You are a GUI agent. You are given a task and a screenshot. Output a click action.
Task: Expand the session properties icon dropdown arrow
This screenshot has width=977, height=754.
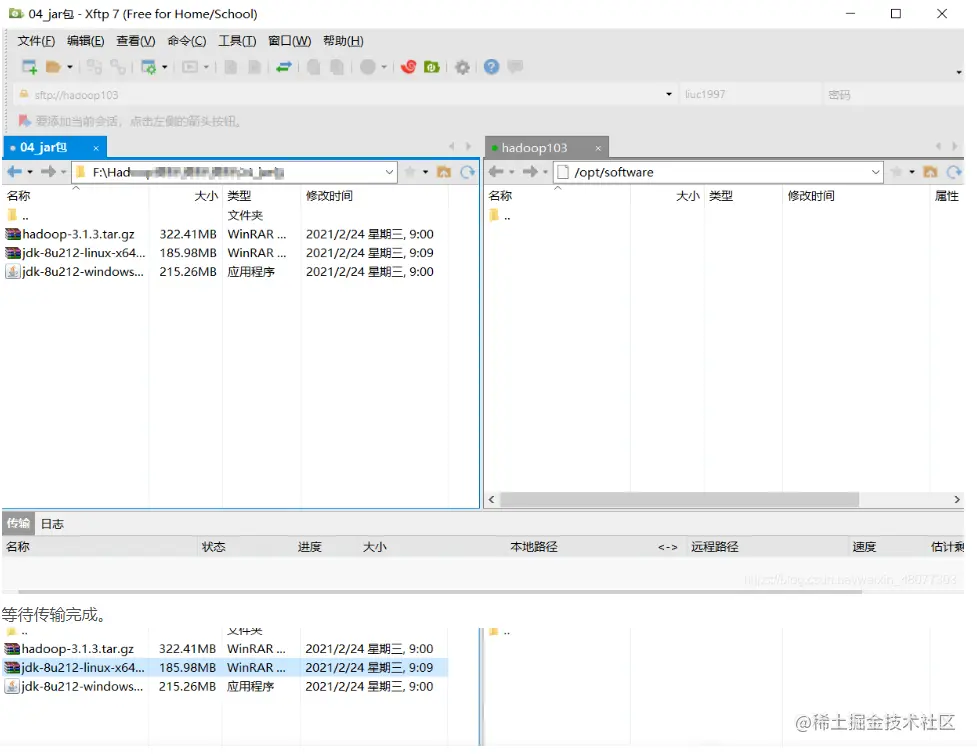pyautogui.click(x=164, y=67)
